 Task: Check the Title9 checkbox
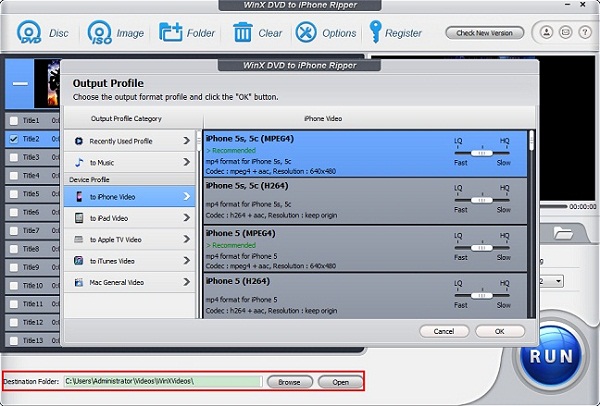14,267
